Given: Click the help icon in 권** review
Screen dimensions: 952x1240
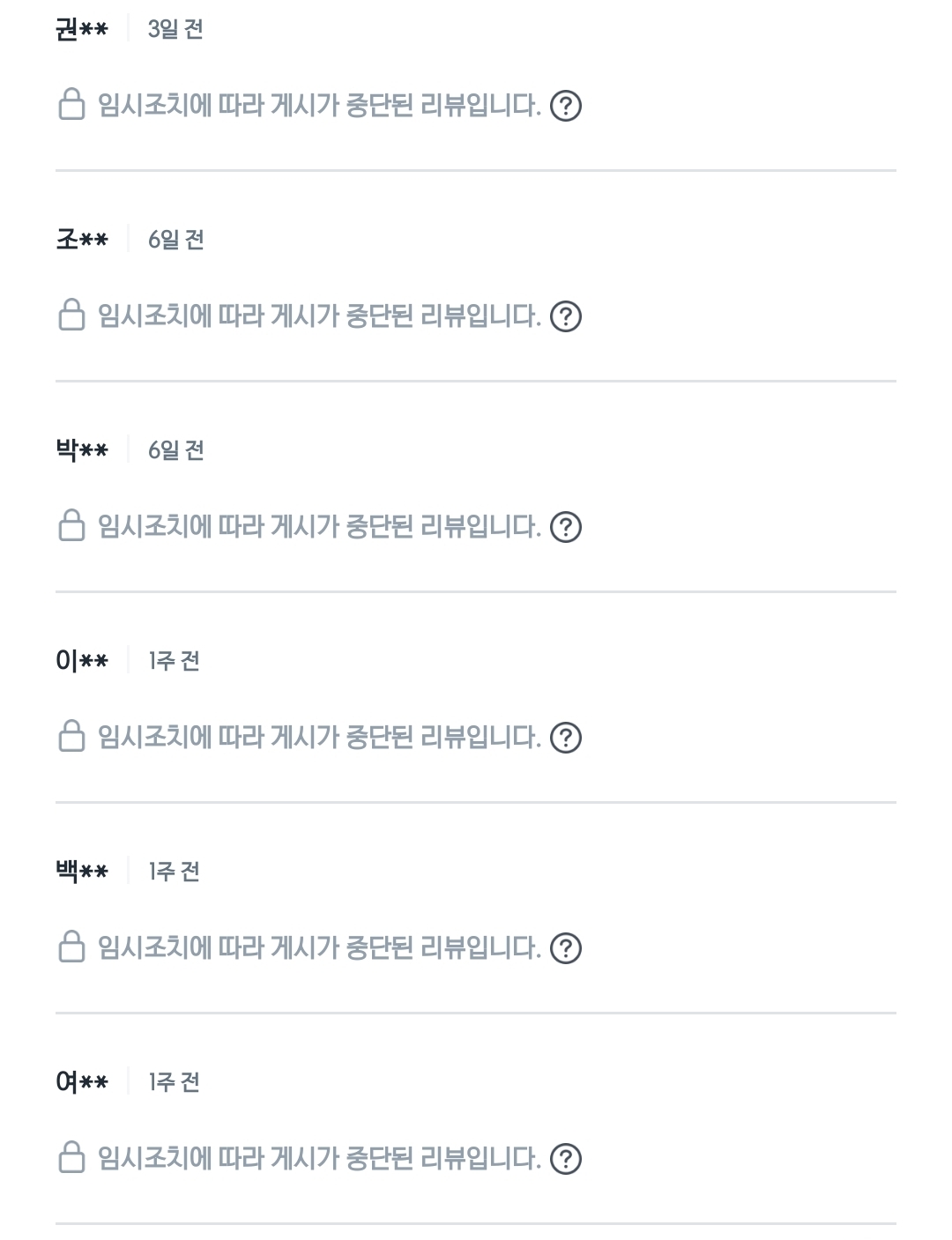Looking at the screenshot, I should (x=565, y=107).
